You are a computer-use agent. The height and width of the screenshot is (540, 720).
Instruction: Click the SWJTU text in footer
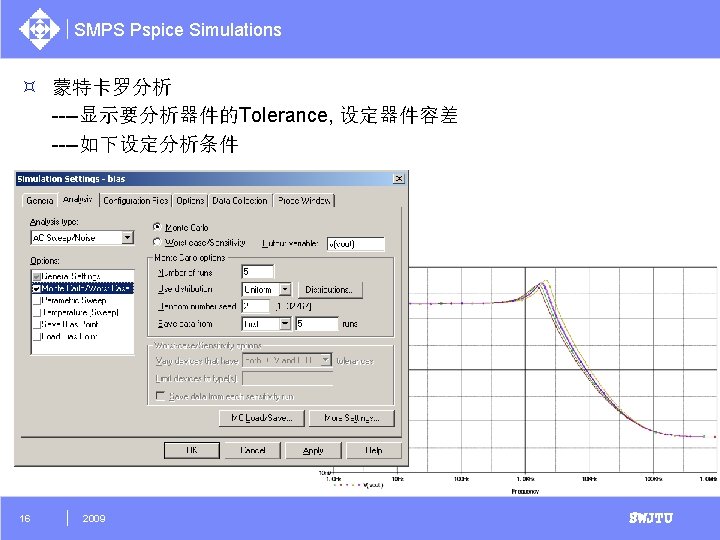(651, 518)
